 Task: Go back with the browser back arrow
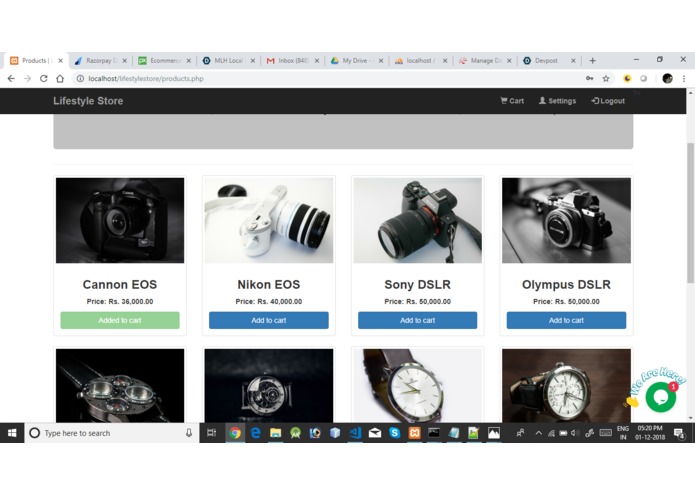click(x=11, y=78)
